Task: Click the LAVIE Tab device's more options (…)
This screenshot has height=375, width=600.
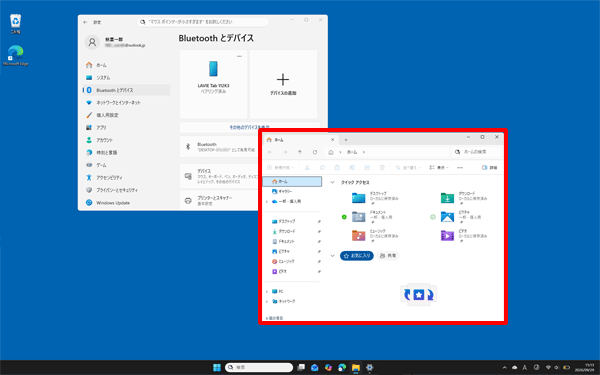Action: coord(240,56)
